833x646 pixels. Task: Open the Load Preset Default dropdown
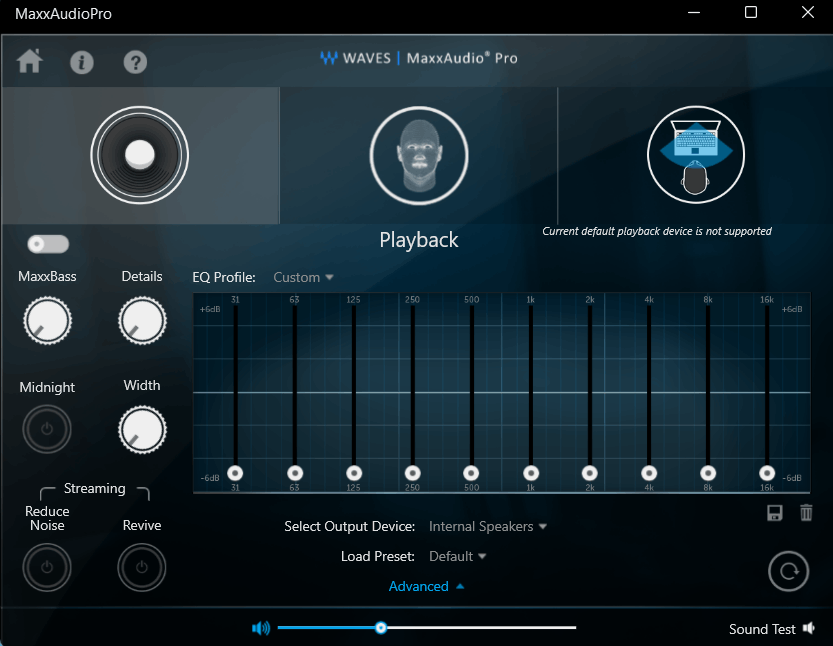[x=457, y=556]
